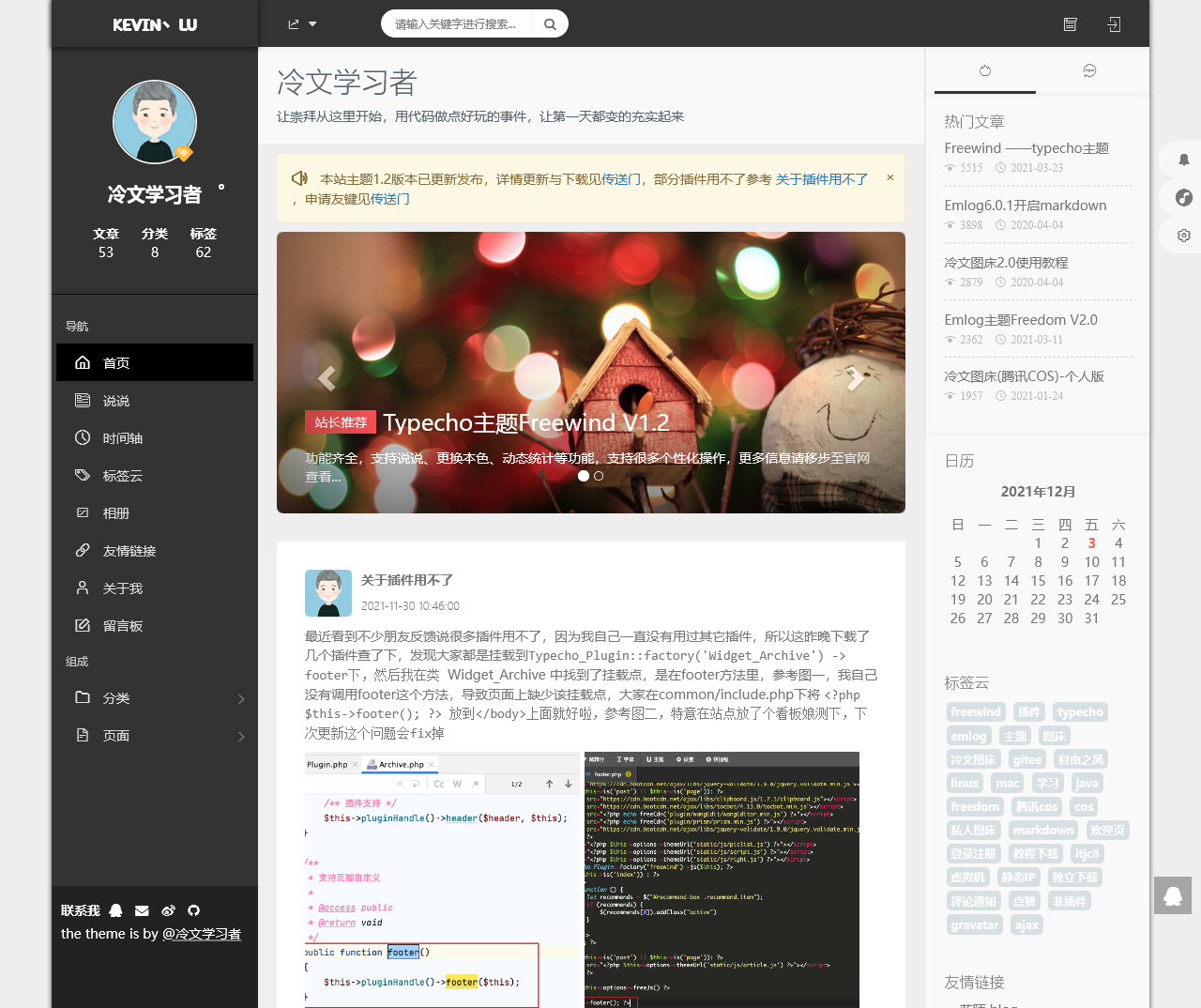The image size is (1201, 1008).
Task: Select the second carousel indicator dot
Action: [x=599, y=476]
